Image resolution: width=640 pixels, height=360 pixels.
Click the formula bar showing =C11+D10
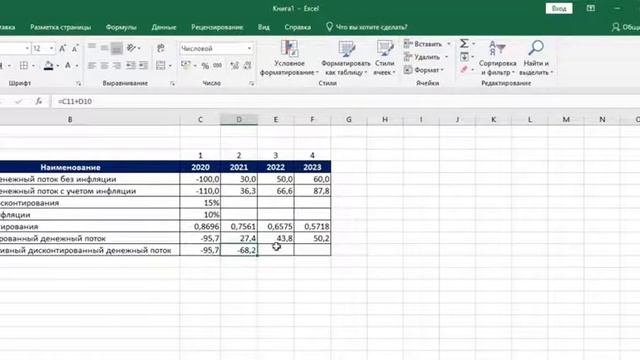[345, 101]
